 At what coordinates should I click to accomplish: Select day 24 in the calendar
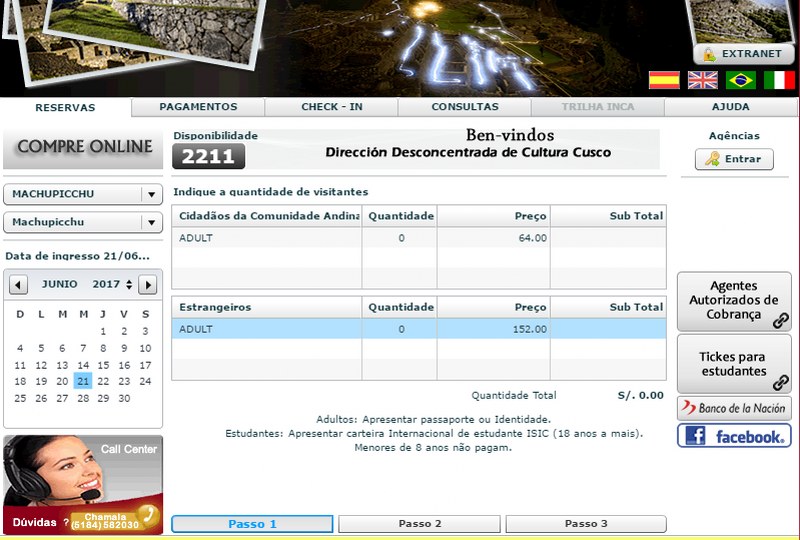tap(145, 381)
